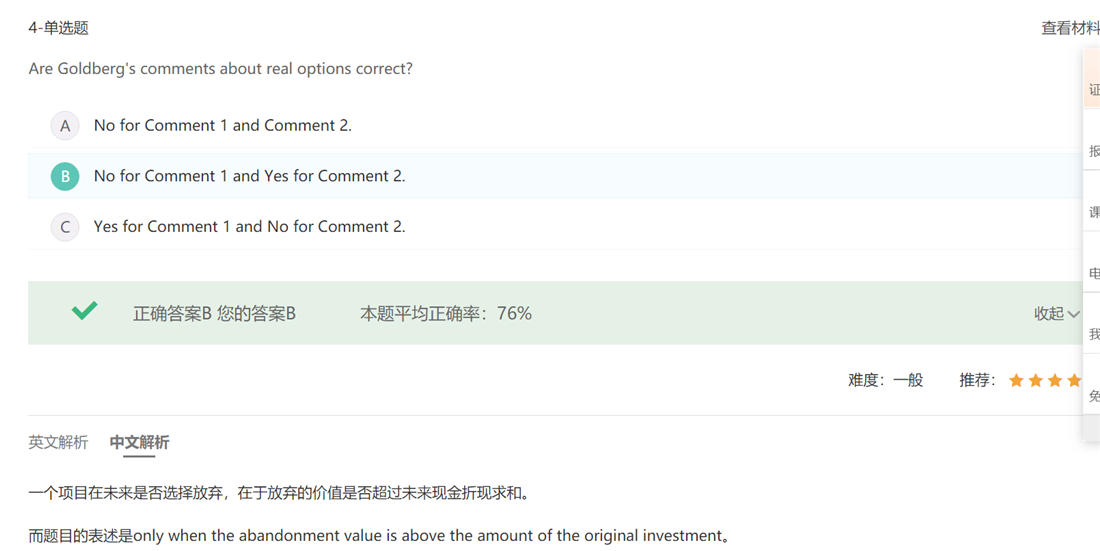Open the 课 item in the side panel
Screen dimensions: 1100x551
pyautogui.click(x=1094, y=212)
